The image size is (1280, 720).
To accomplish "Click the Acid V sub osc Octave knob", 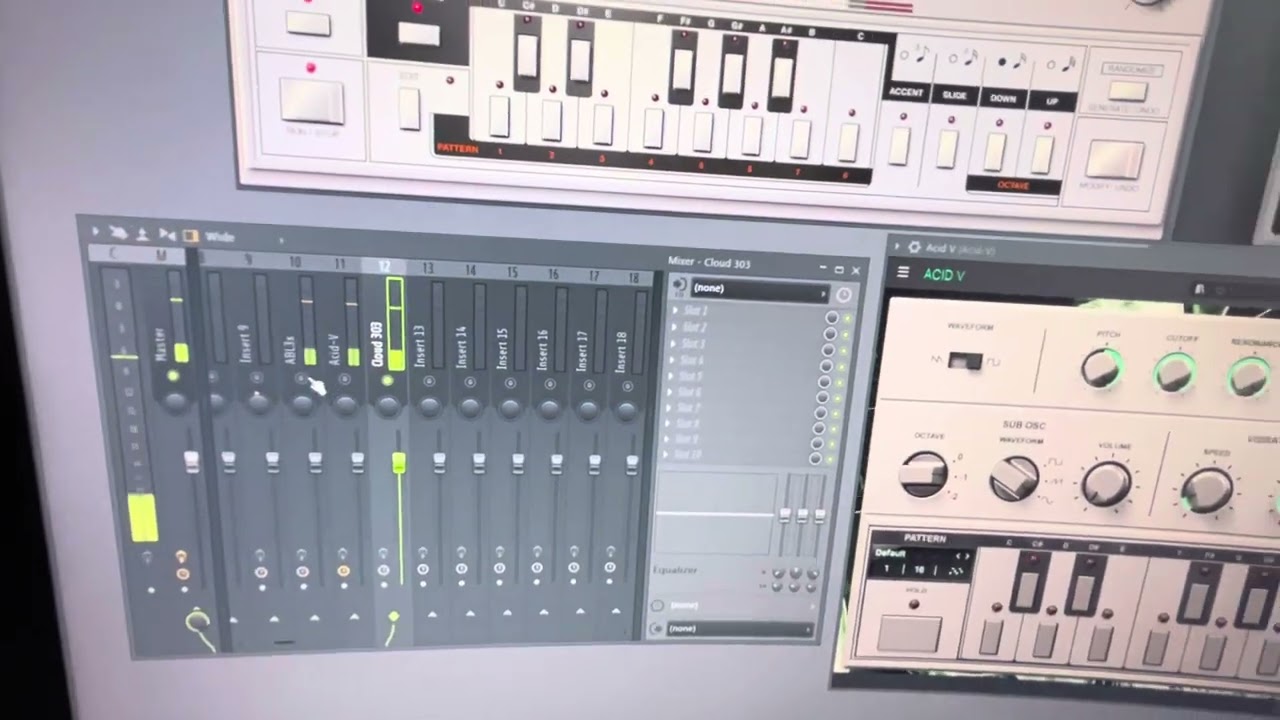I will [x=924, y=474].
